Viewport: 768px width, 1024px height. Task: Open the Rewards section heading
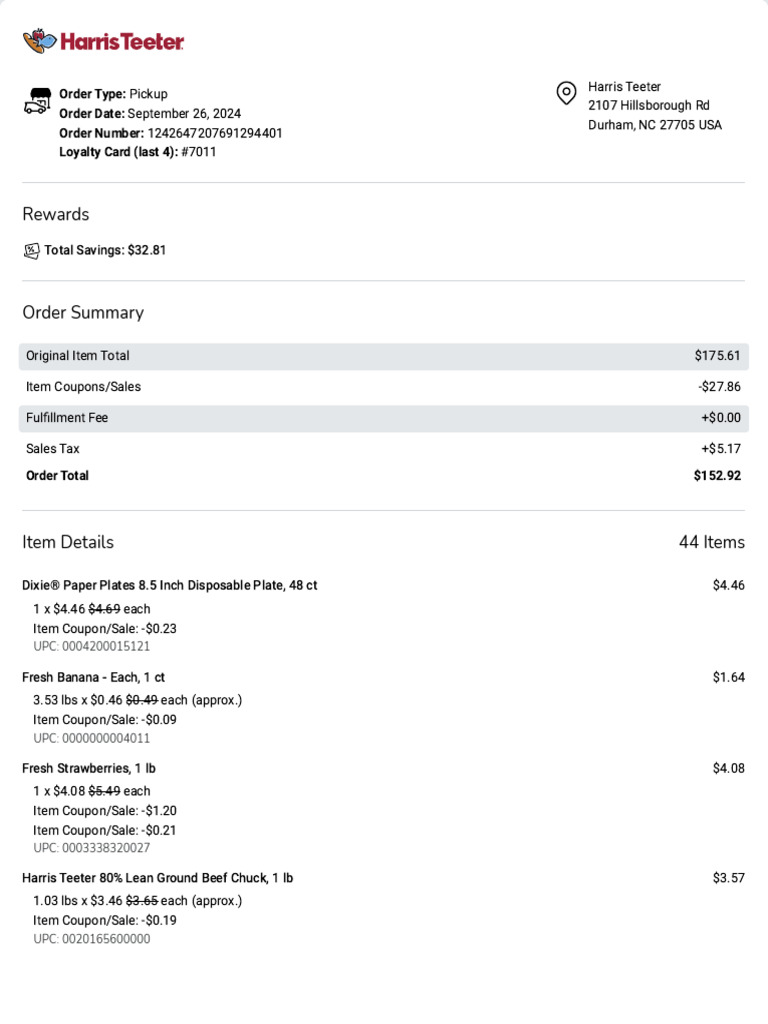pyautogui.click(x=56, y=214)
